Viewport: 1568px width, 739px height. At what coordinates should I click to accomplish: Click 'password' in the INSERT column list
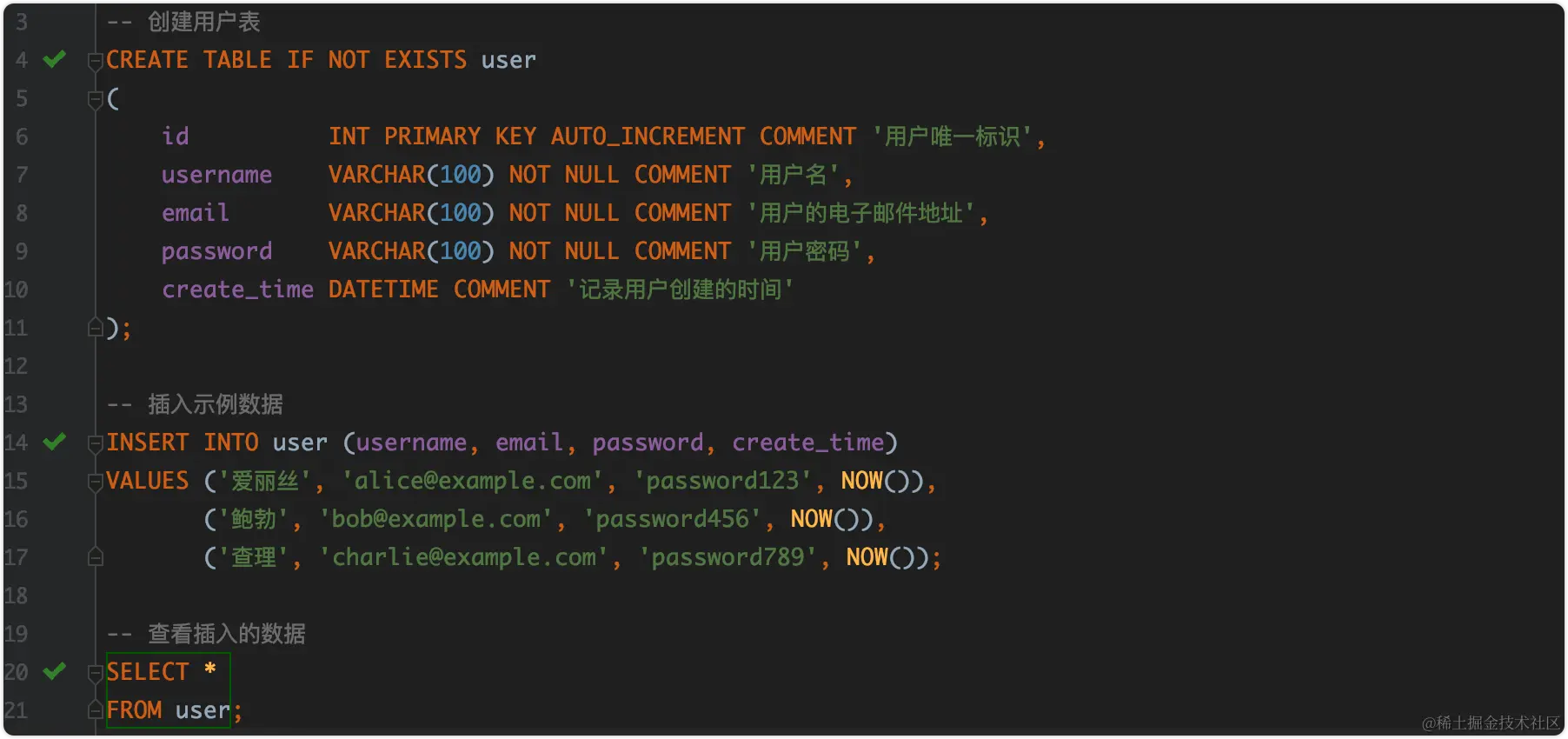648,443
